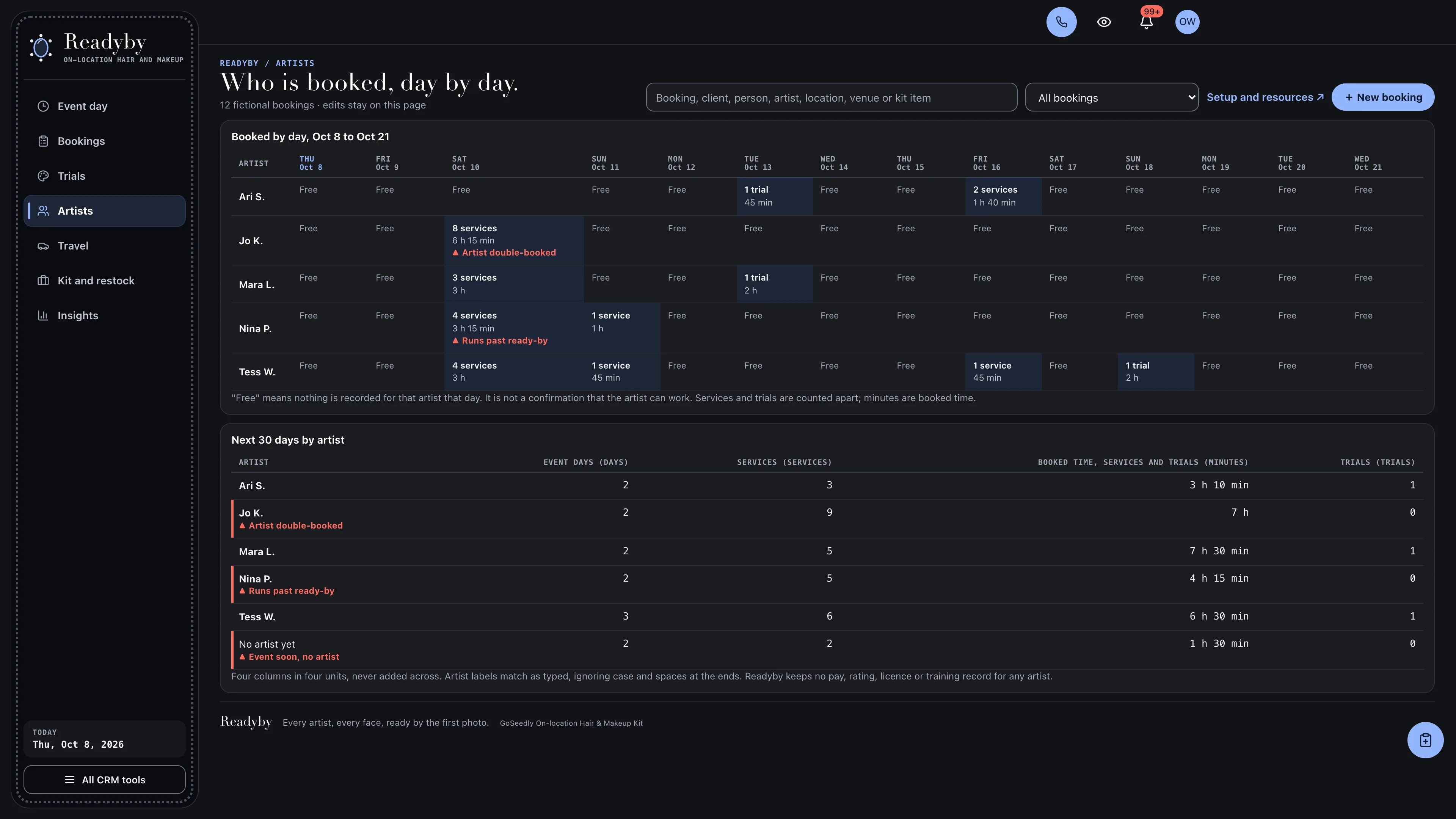Click the people icon beside Artists
Viewport: 1456px width, 819px height.
tap(43, 211)
